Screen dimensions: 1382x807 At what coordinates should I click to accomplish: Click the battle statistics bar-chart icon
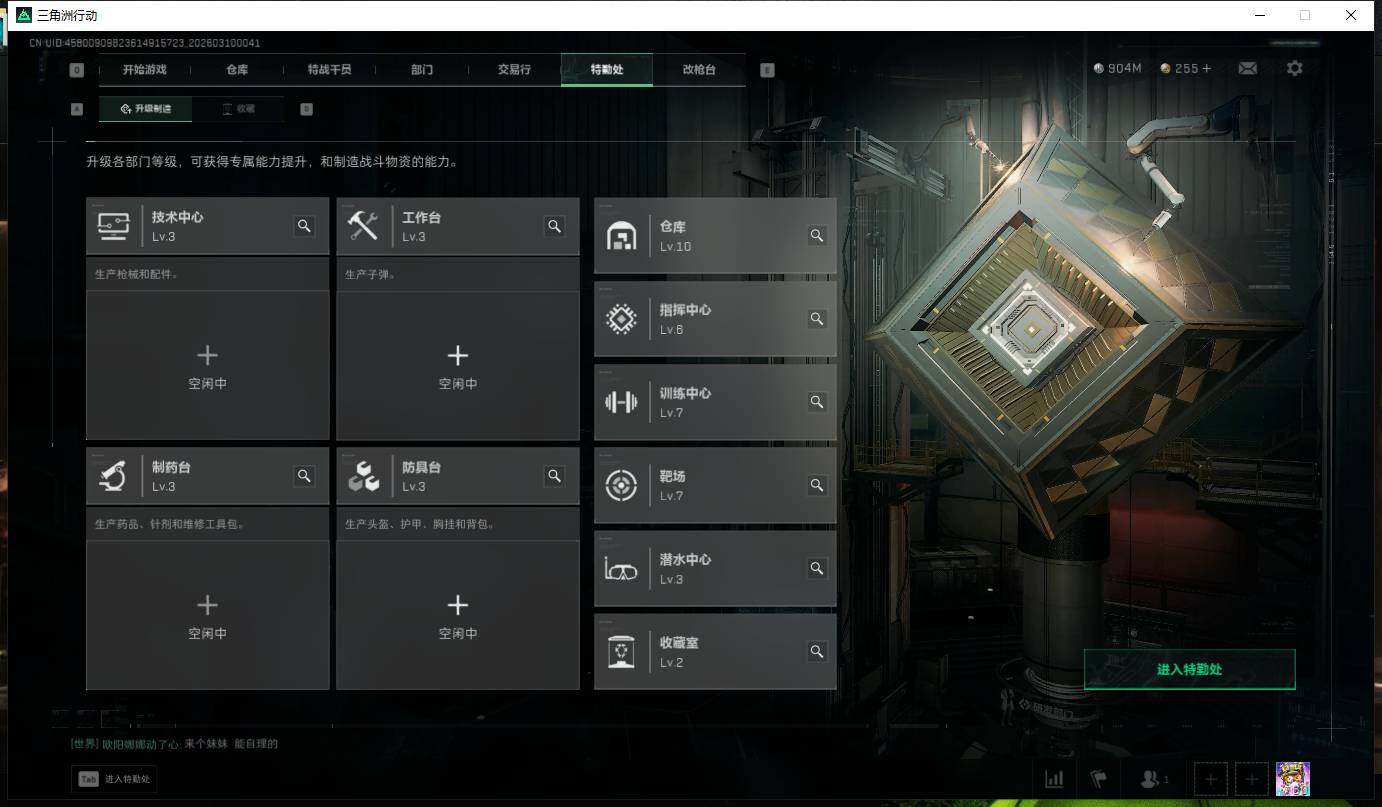coord(1054,778)
